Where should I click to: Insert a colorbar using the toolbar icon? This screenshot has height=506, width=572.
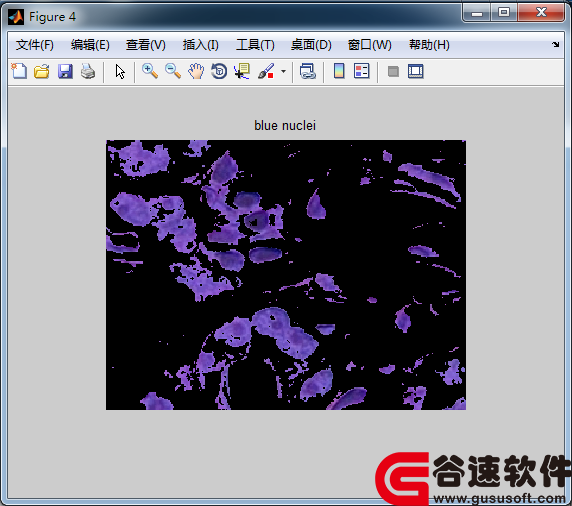pyautogui.click(x=339, y=71)
